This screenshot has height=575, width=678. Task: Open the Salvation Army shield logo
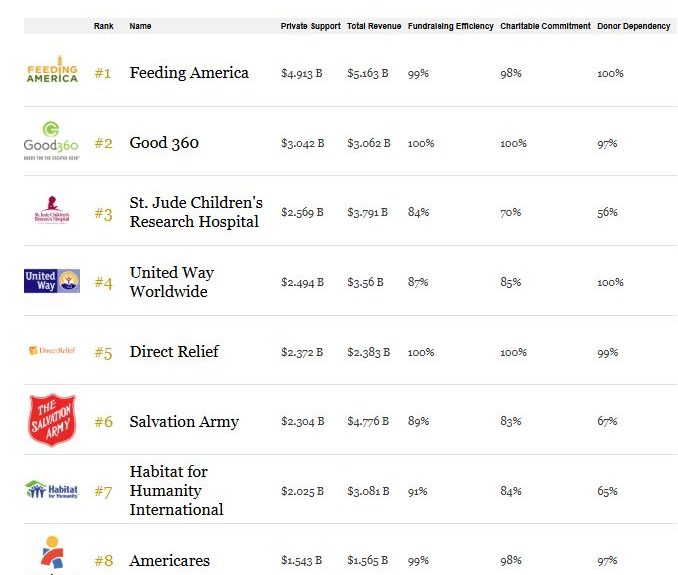(52, 420)
